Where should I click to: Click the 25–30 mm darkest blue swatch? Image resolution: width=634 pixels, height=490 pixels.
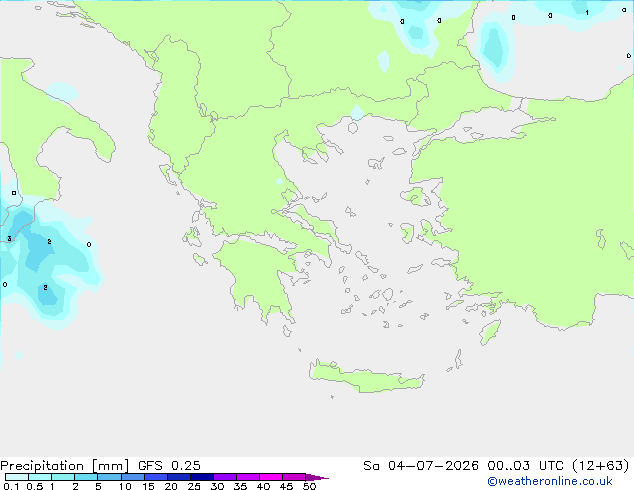[202, 477]
